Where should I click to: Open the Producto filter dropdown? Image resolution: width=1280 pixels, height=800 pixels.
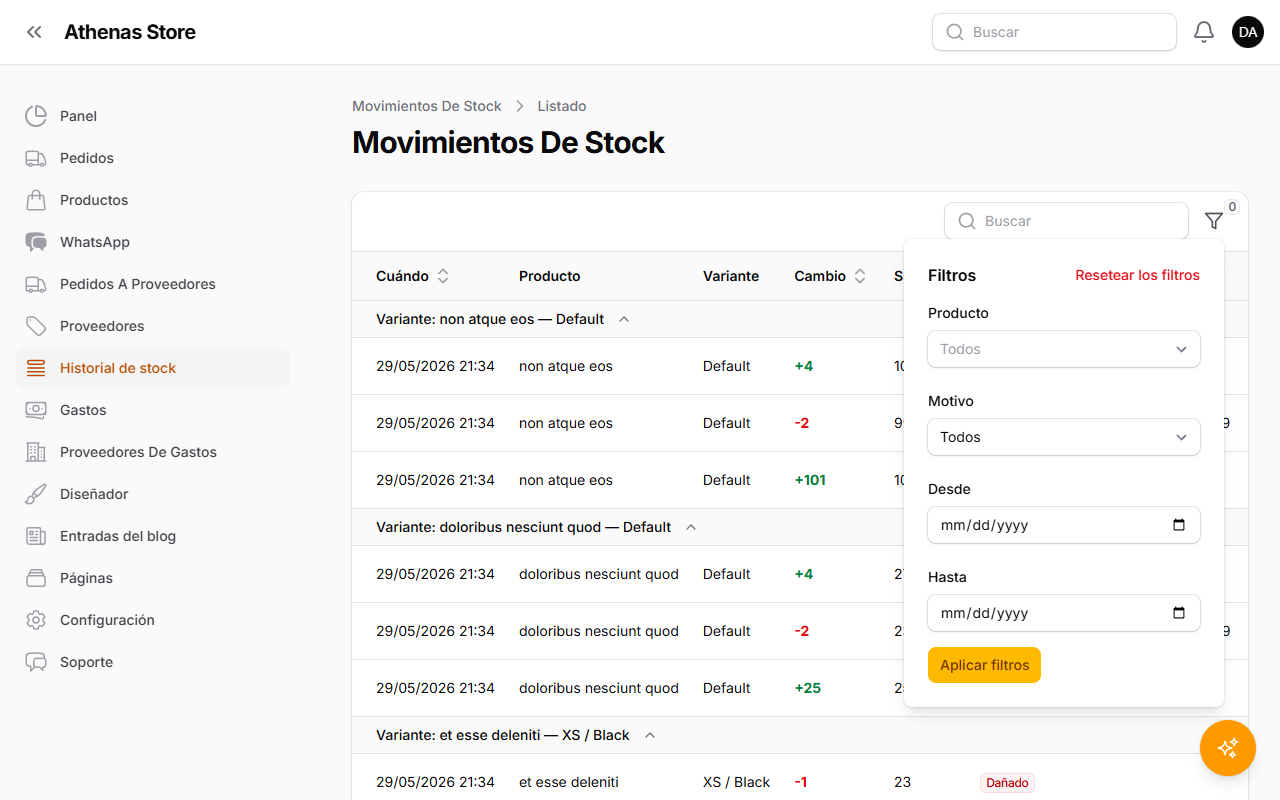[1064, 349]
